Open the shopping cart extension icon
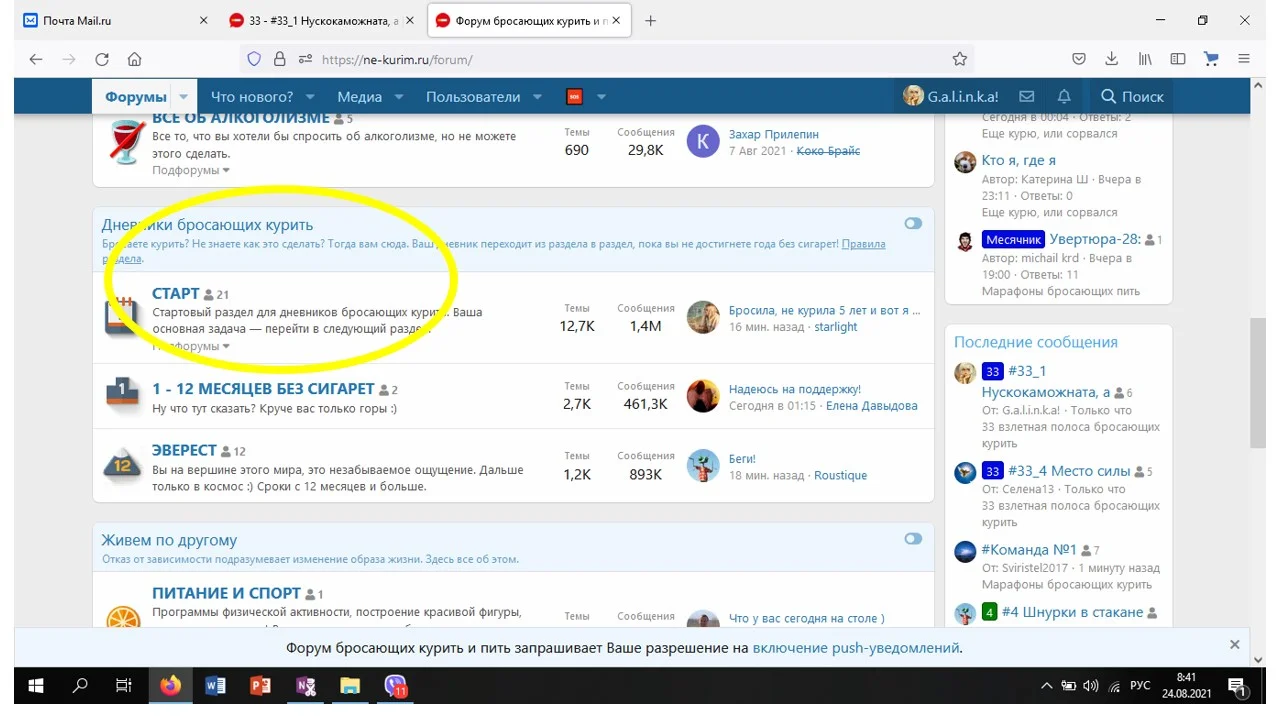Screen dimensions: 1280x720 tap(1211, 59)
